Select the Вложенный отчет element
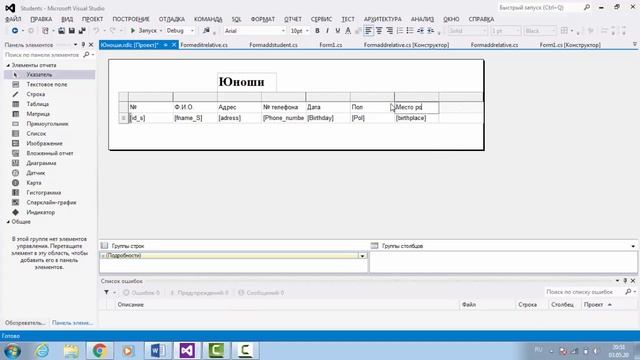The image size is (640, 360). (x=49, y=153)
